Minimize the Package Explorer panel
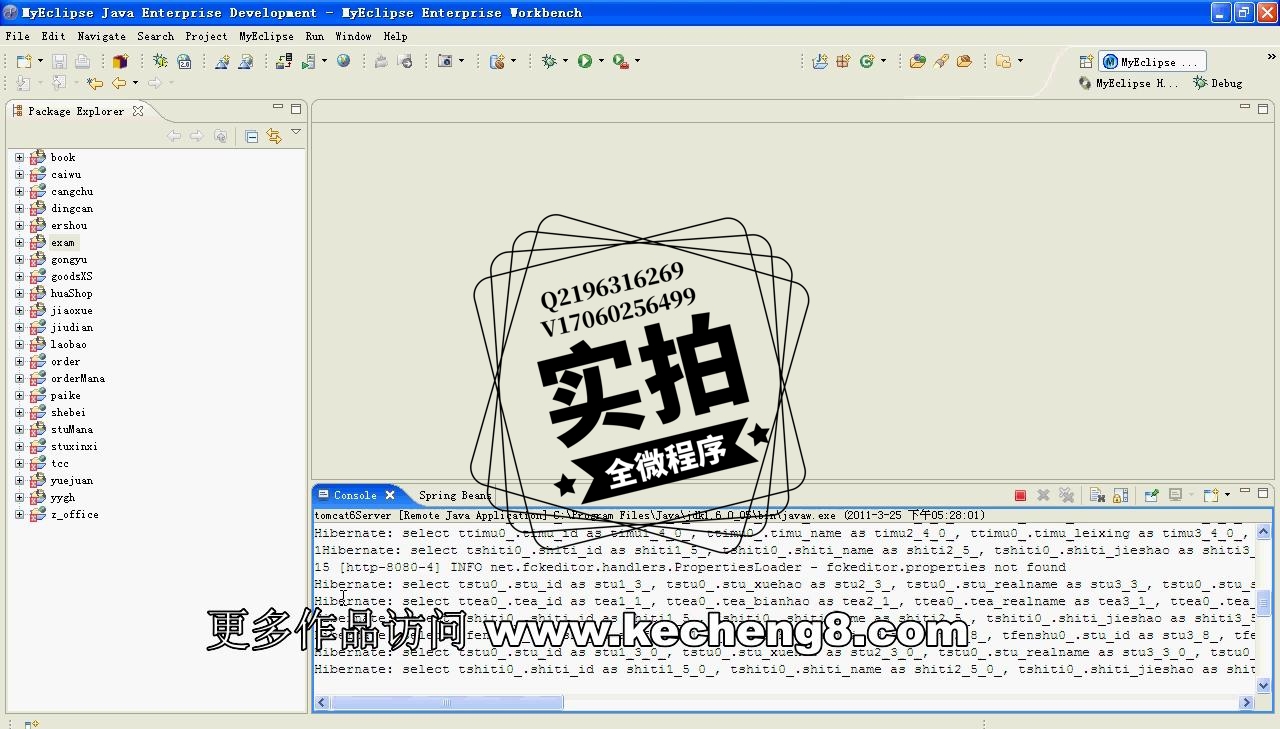This screenshot has width=1280, height=729. click(278, 108)
